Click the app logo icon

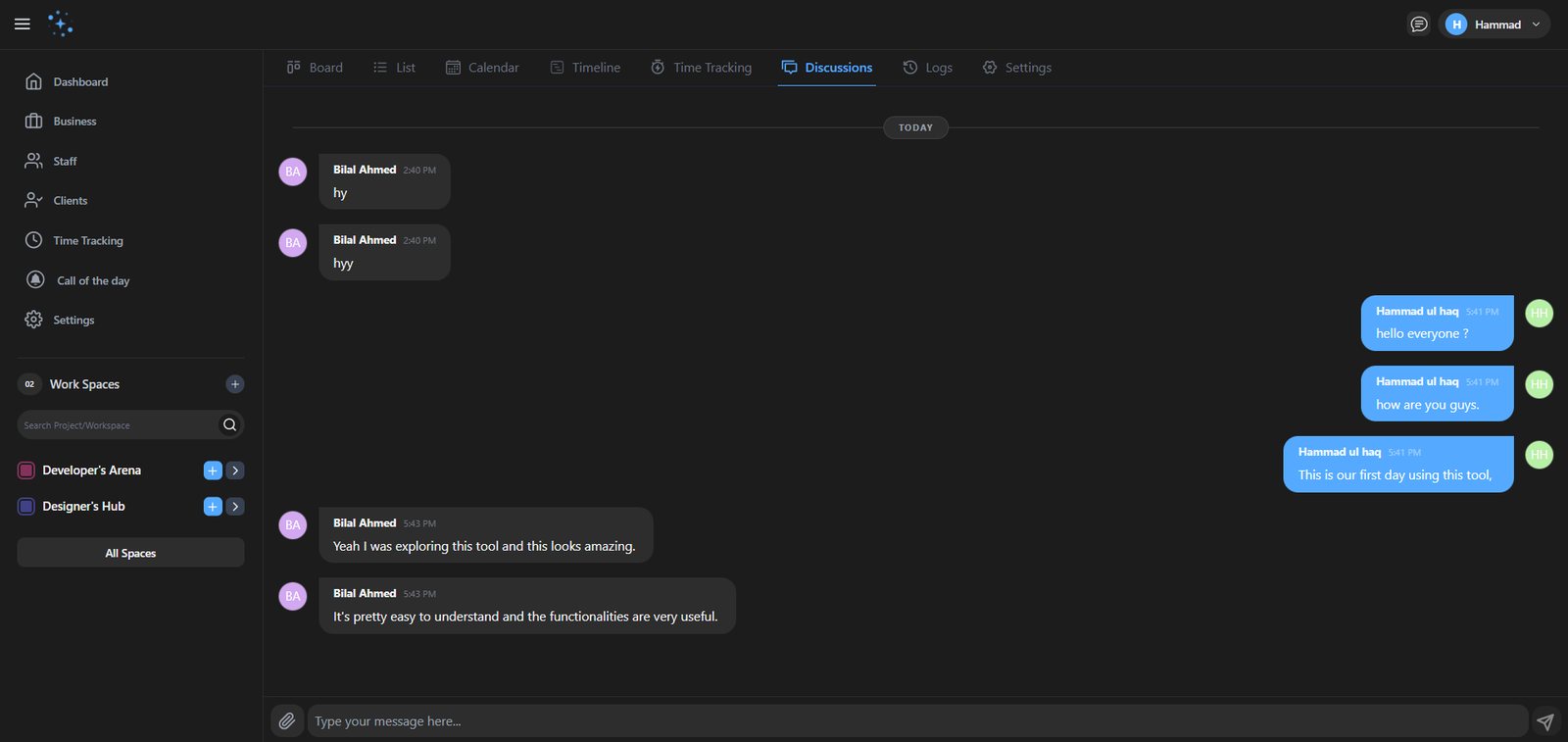tap(61, 25)
